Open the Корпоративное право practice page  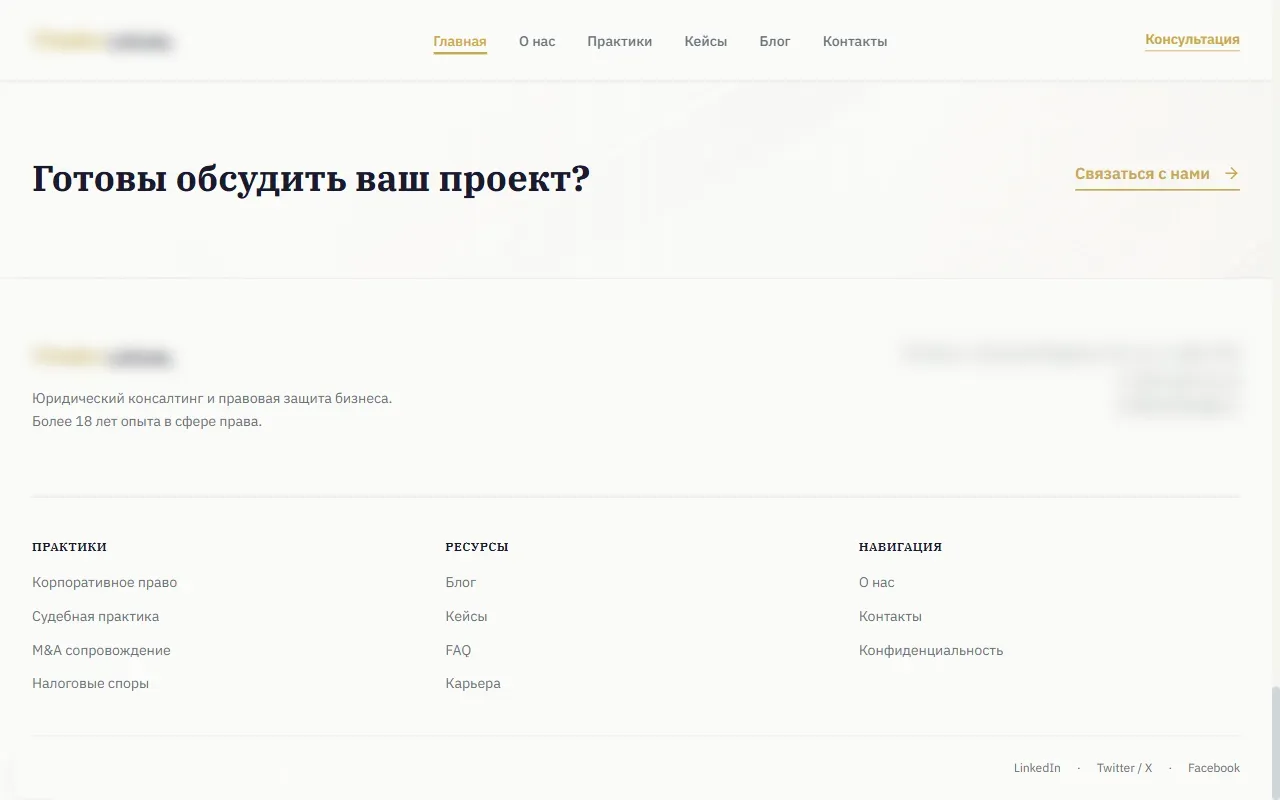(104, 582)
